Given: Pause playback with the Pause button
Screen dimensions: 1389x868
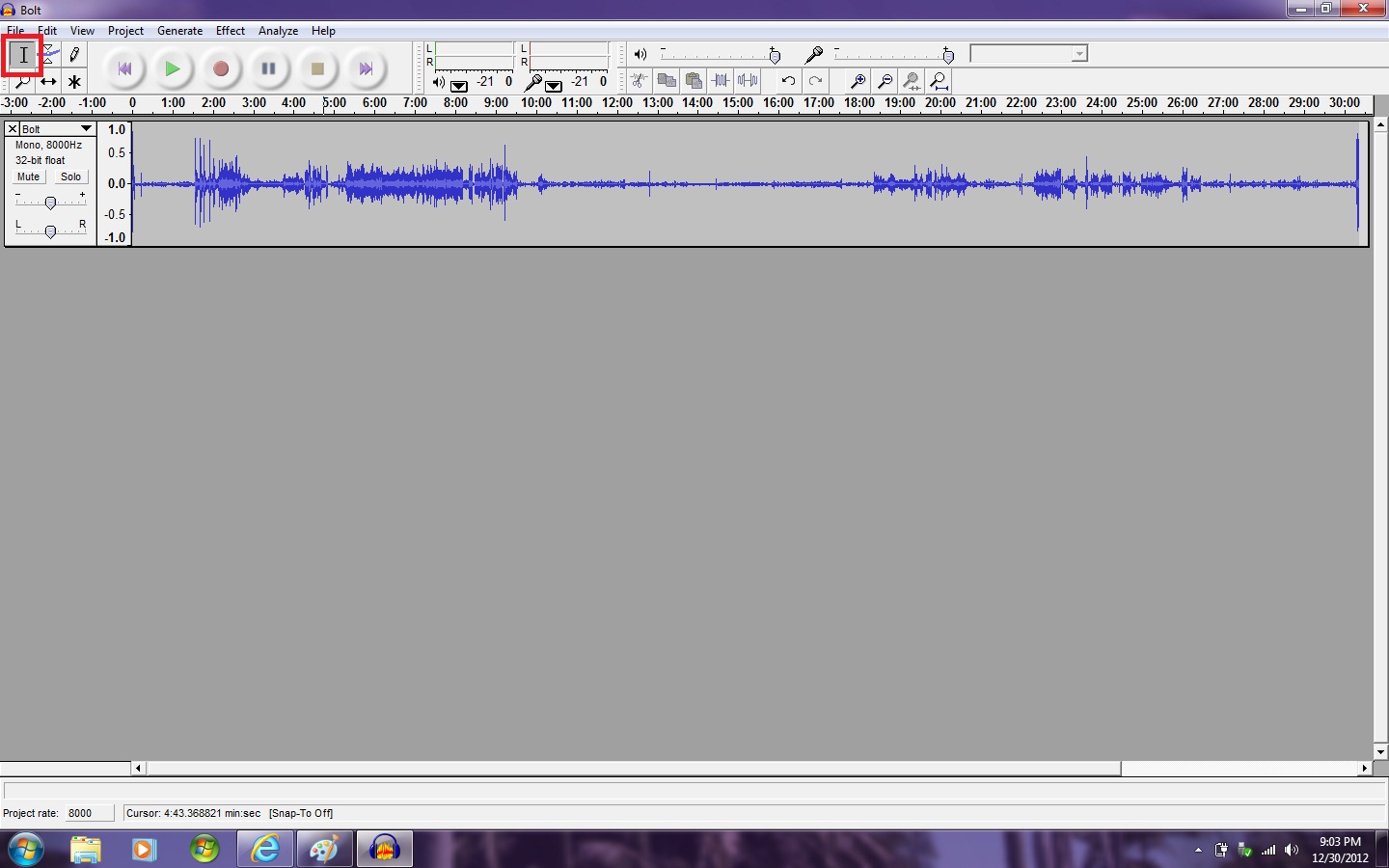Looking at the screenshot, I should click(269, 68).
